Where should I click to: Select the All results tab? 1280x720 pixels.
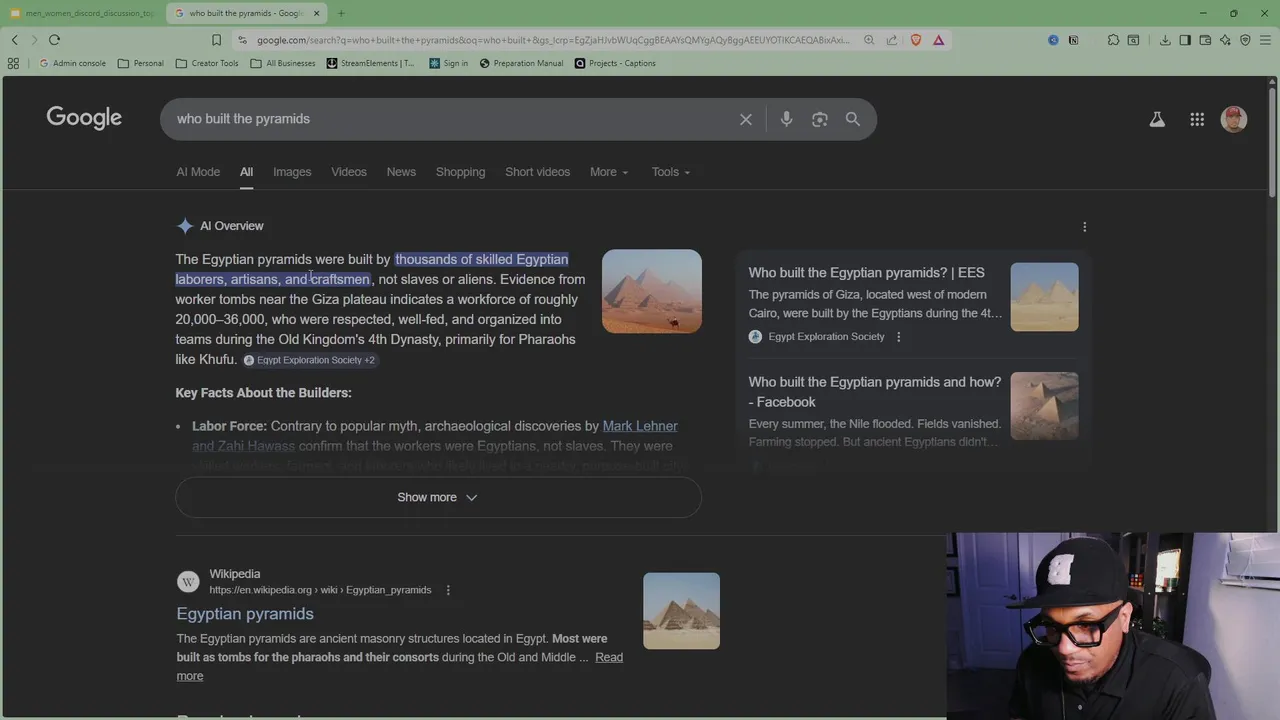tap(246, 172)
